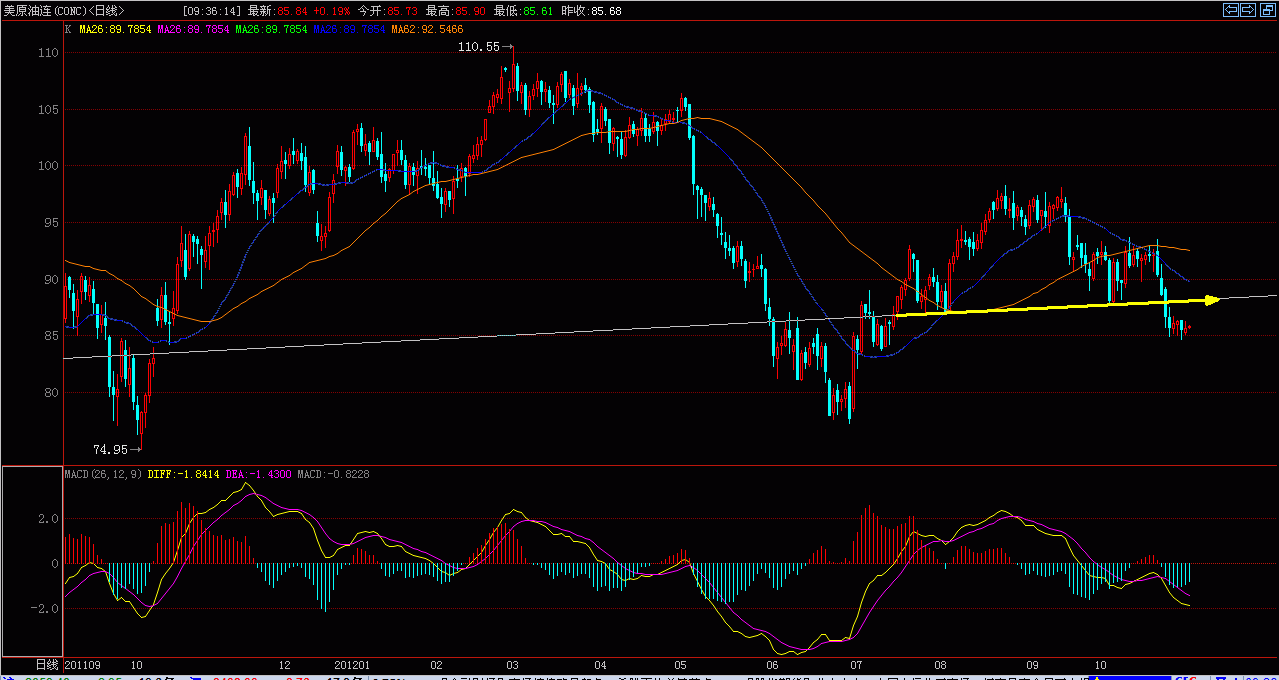Open the 日线 period selector at bottom left
This screenshot has height=680, width=1279.
(46, 664)
